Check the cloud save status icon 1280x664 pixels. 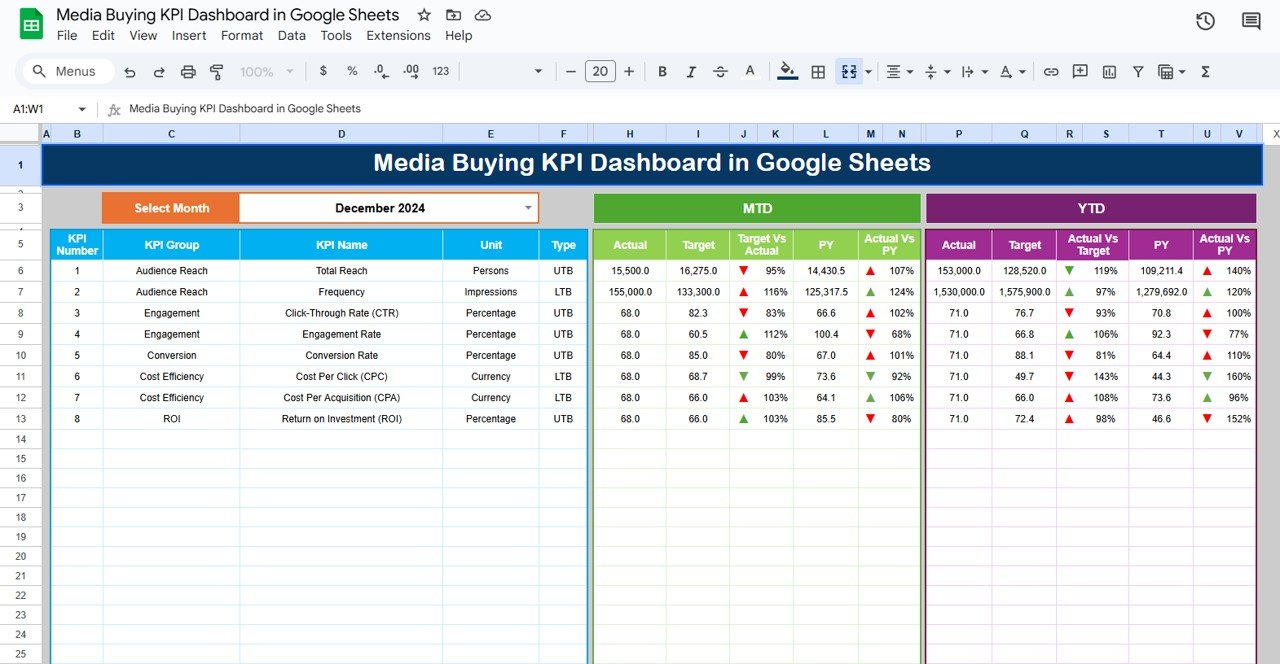pyautogui.click(x=483, y=15)
